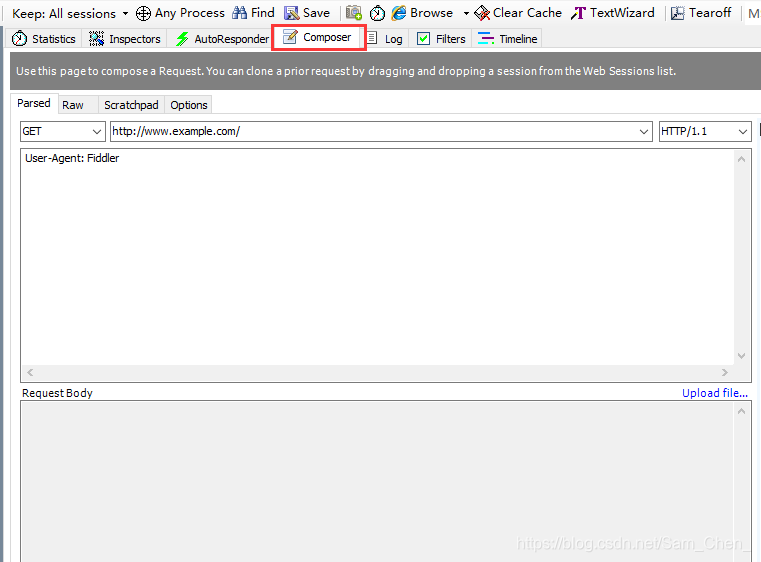Screen dimensions: 761x562
Task: Click the camera screenshot toolbar icon
Action: [354, 13]
